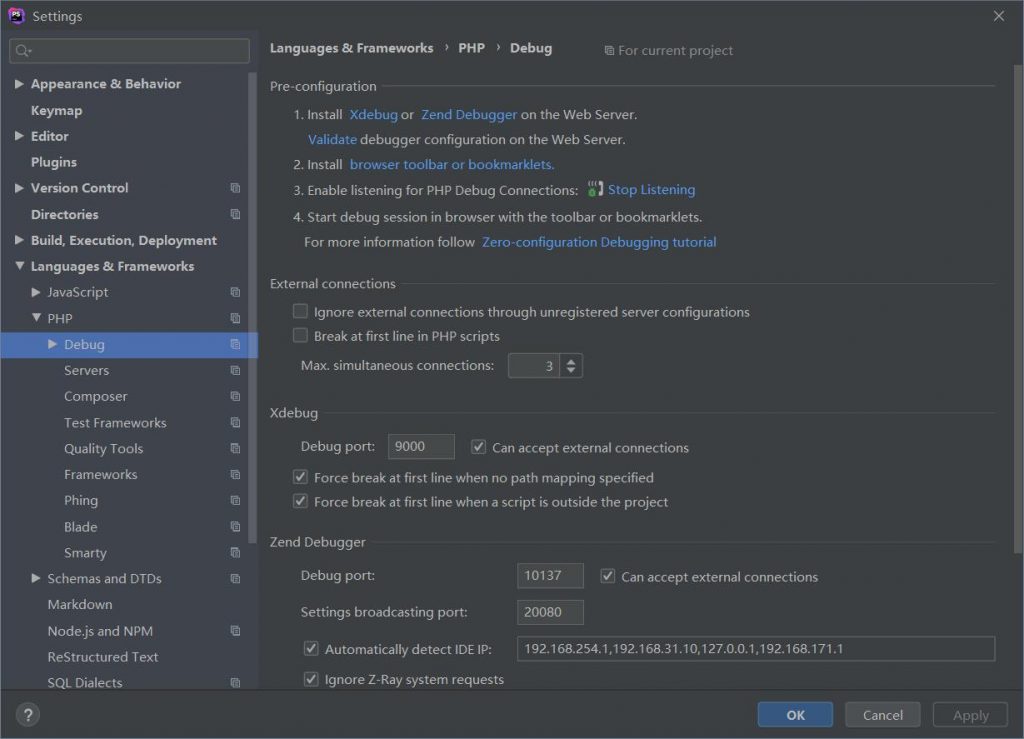Click project-level icon next to Version Control
This screenshot has width=1024, height=739.
click(x=235, y=188)
